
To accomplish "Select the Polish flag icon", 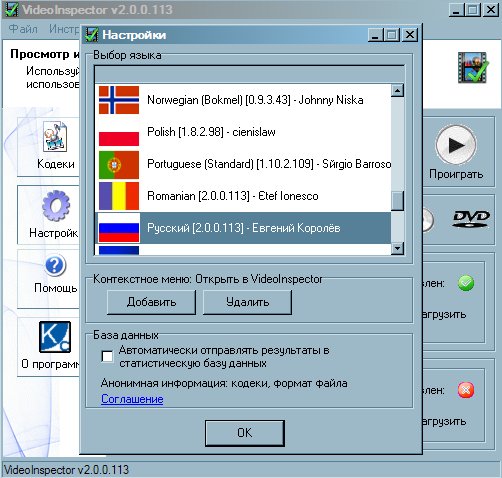I will point(119,132).
